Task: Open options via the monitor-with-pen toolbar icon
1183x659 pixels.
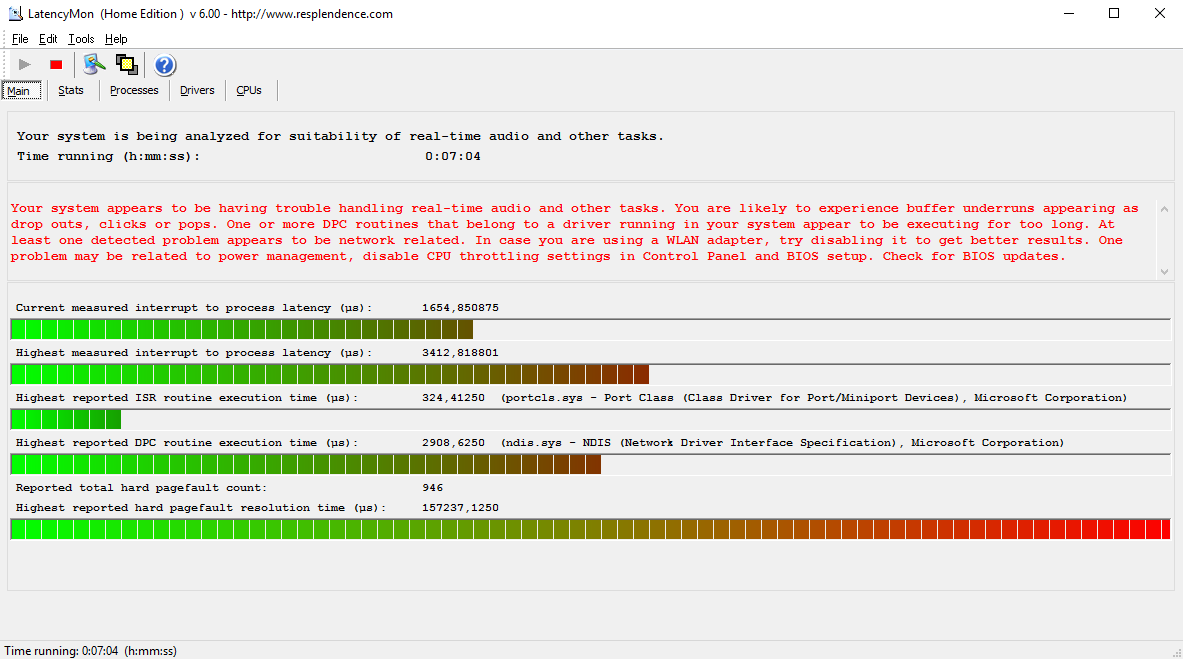Action: (x=94, y=65)
